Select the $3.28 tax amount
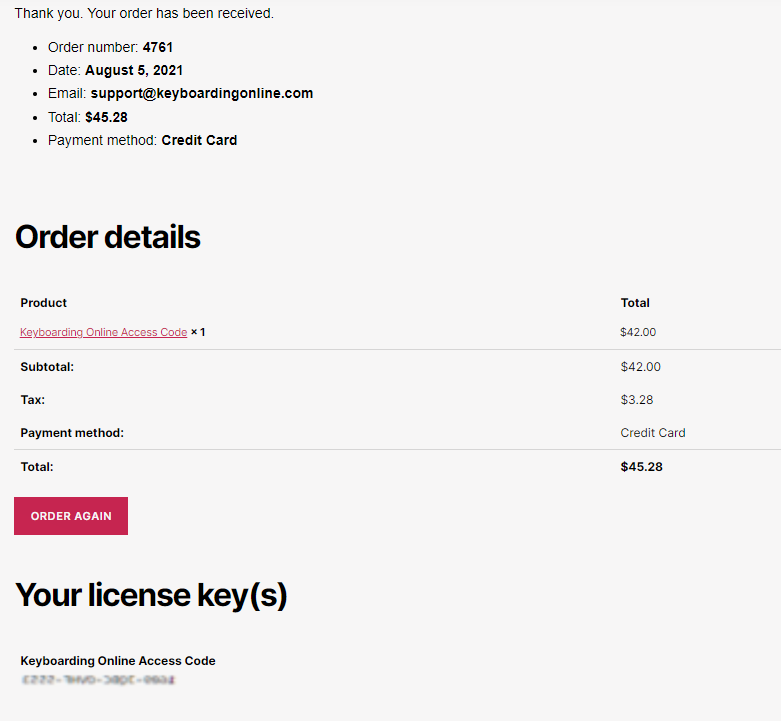 click(637, 400)
